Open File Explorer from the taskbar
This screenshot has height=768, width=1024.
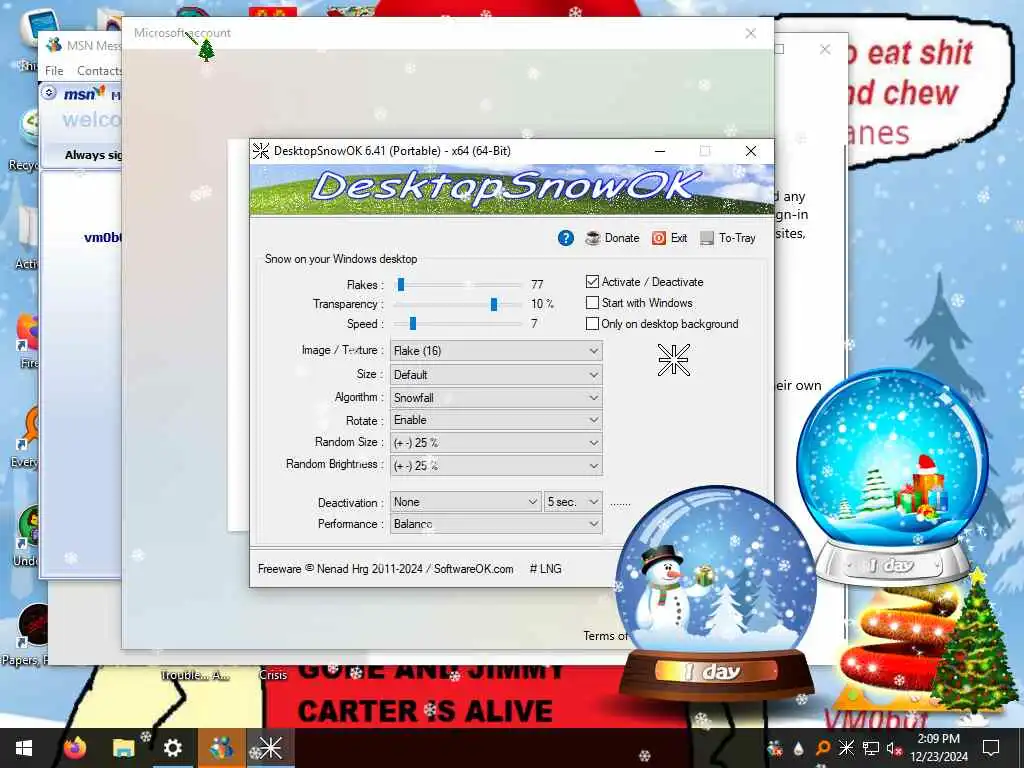(x=123, y=748)
